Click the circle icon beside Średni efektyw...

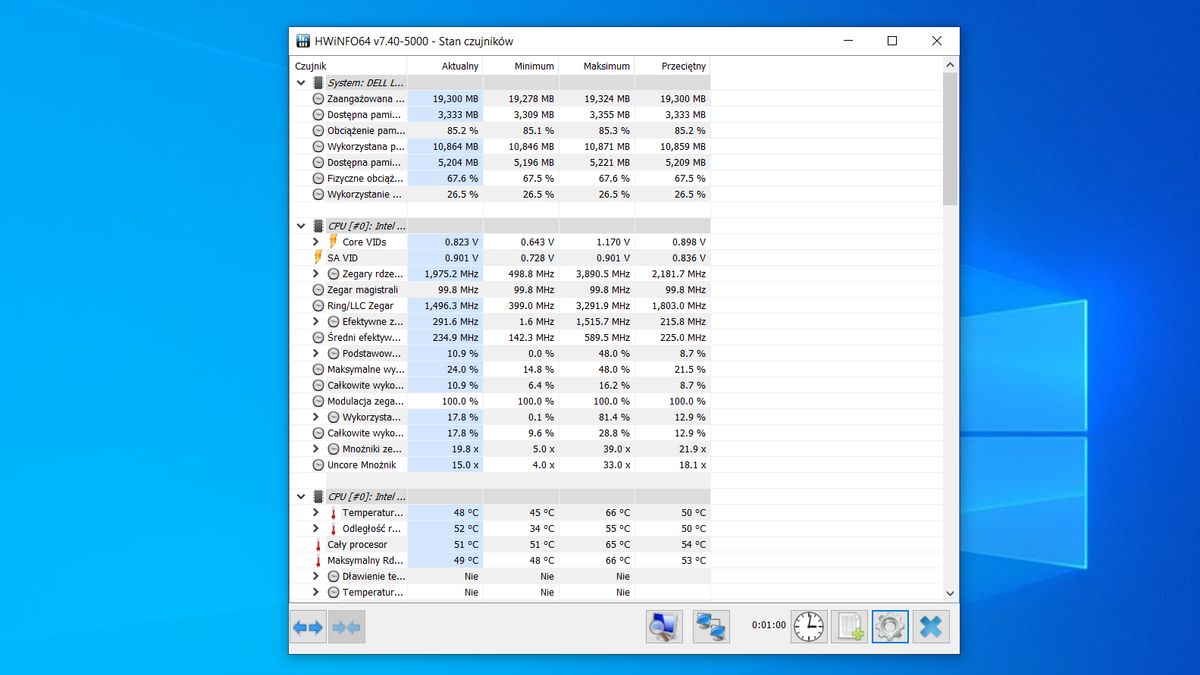(319, 338)
